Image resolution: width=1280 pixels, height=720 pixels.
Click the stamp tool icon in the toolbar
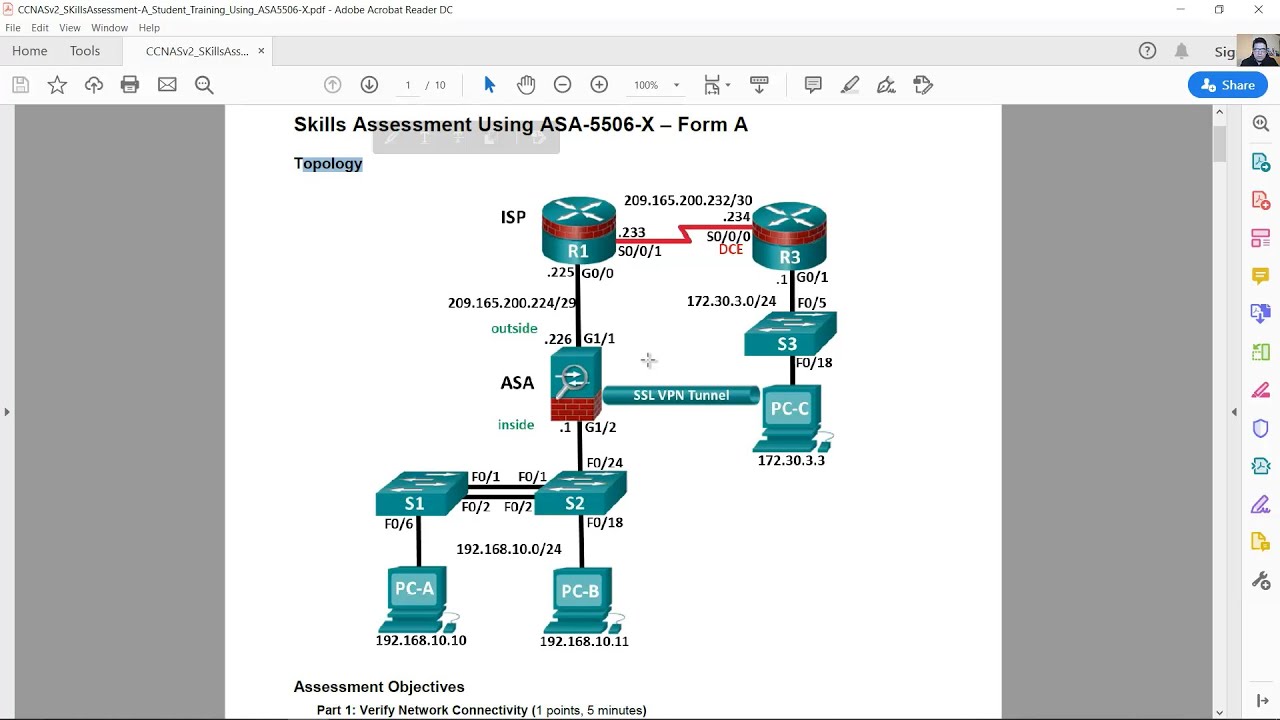tap(923, 85)
